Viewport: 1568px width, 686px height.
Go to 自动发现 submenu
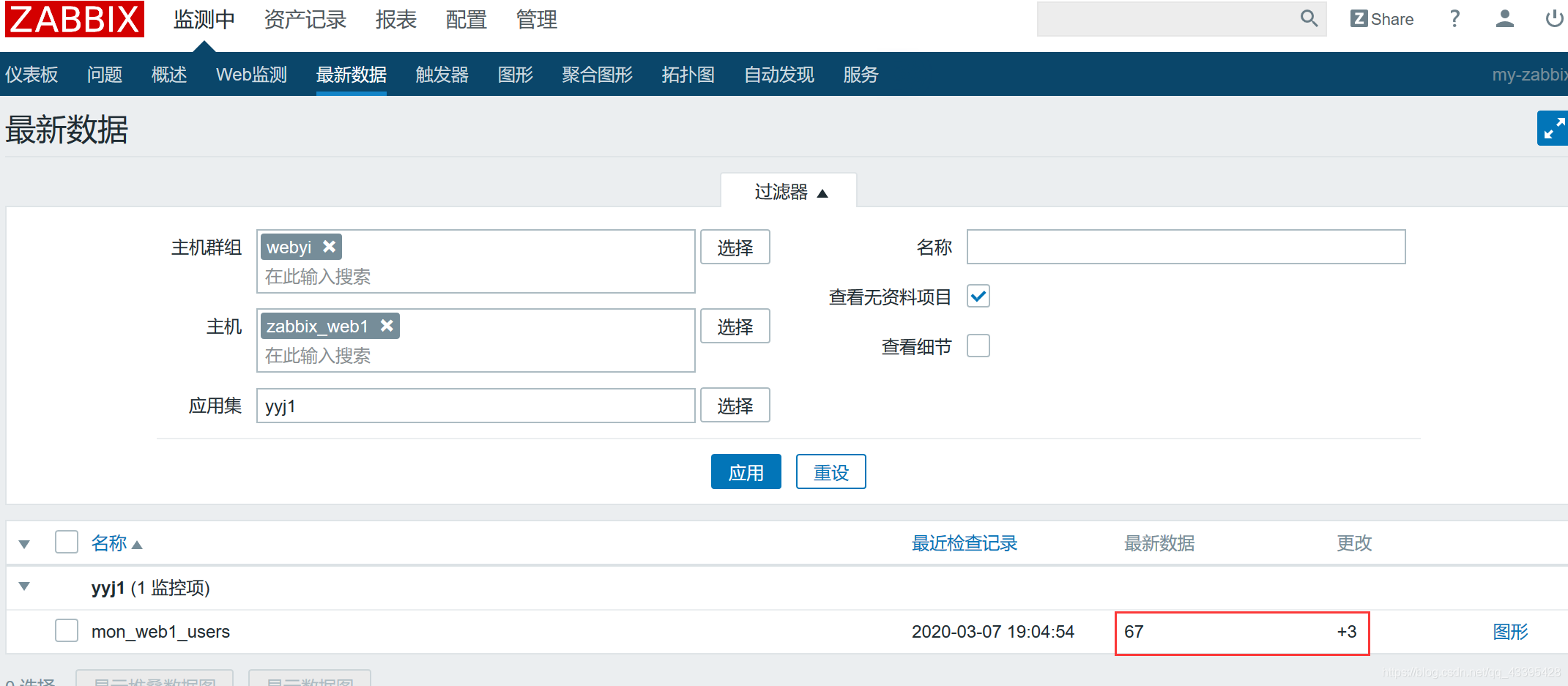779,75
